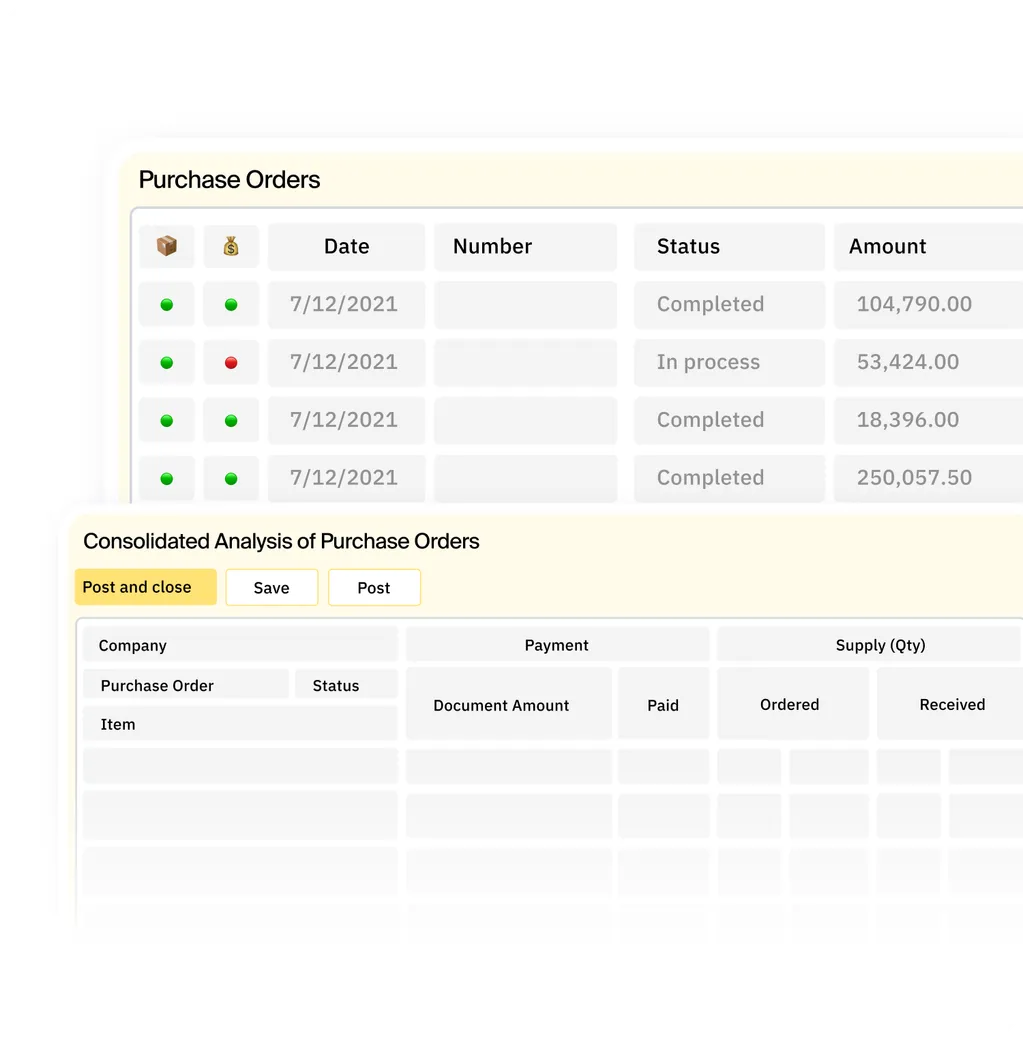Image resolution: width=1023 pixels, height=1038 pixels.
Task: Click the Document Amount column header
Action: point(509,704)
